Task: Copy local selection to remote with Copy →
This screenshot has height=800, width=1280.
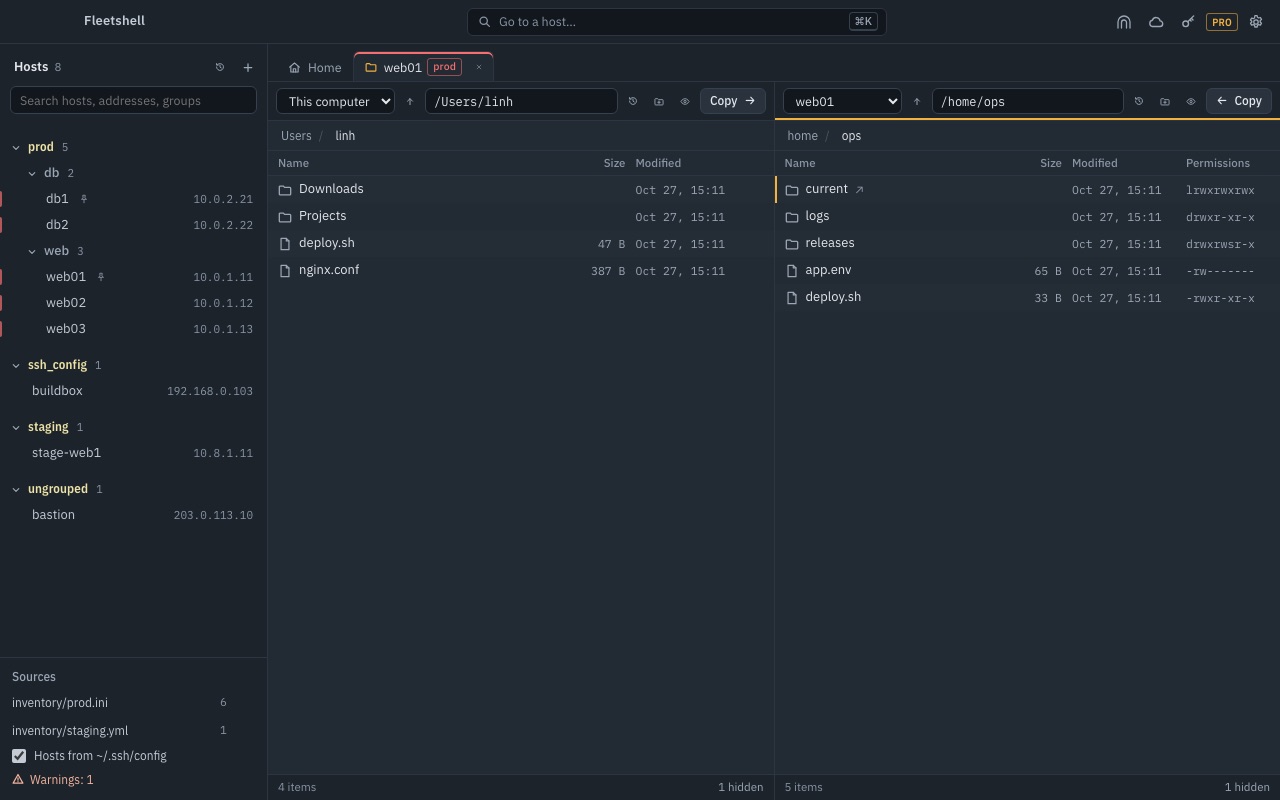Action: point(733,101)
